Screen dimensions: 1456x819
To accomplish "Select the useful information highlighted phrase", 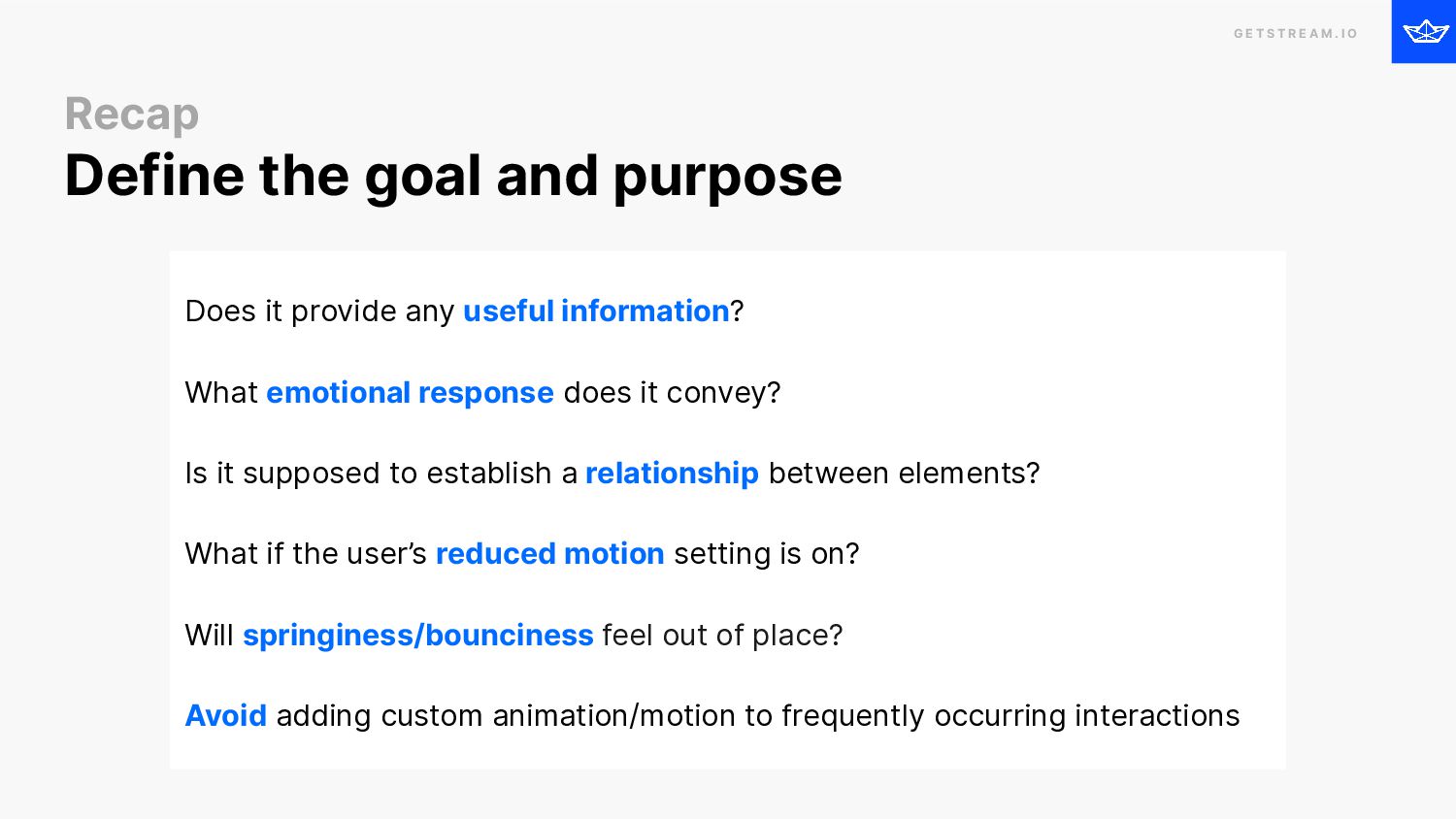I will tap(596, 311).
